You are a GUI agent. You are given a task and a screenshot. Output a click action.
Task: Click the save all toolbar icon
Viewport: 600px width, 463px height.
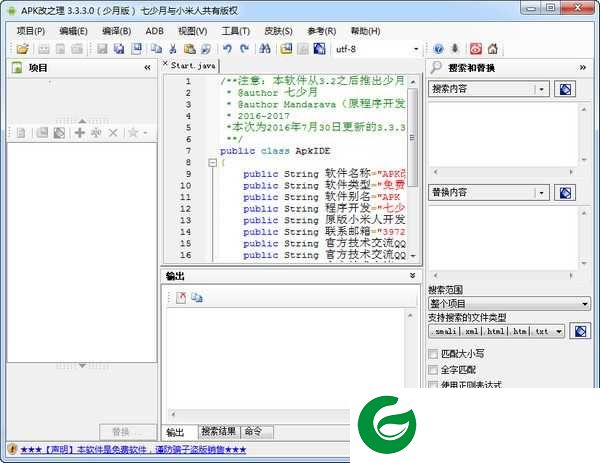(119, 49)
